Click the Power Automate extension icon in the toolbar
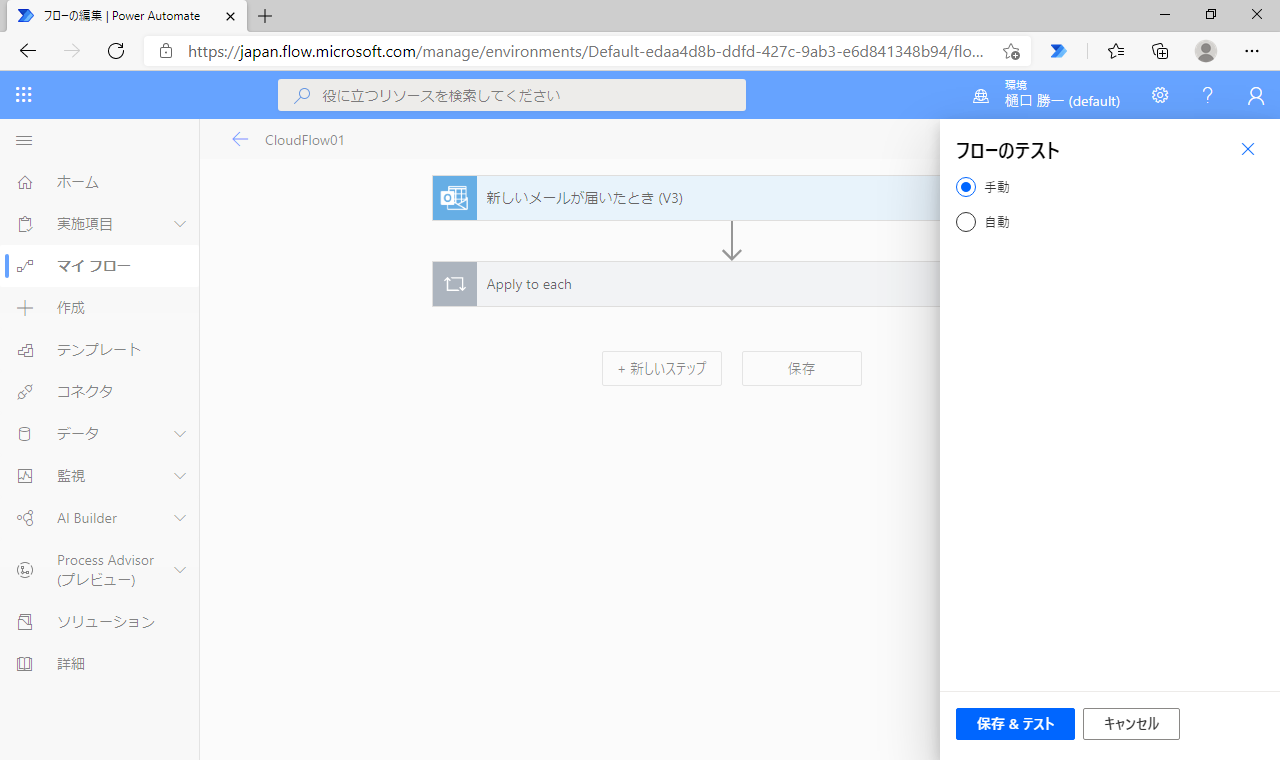 click(1058, 51)
